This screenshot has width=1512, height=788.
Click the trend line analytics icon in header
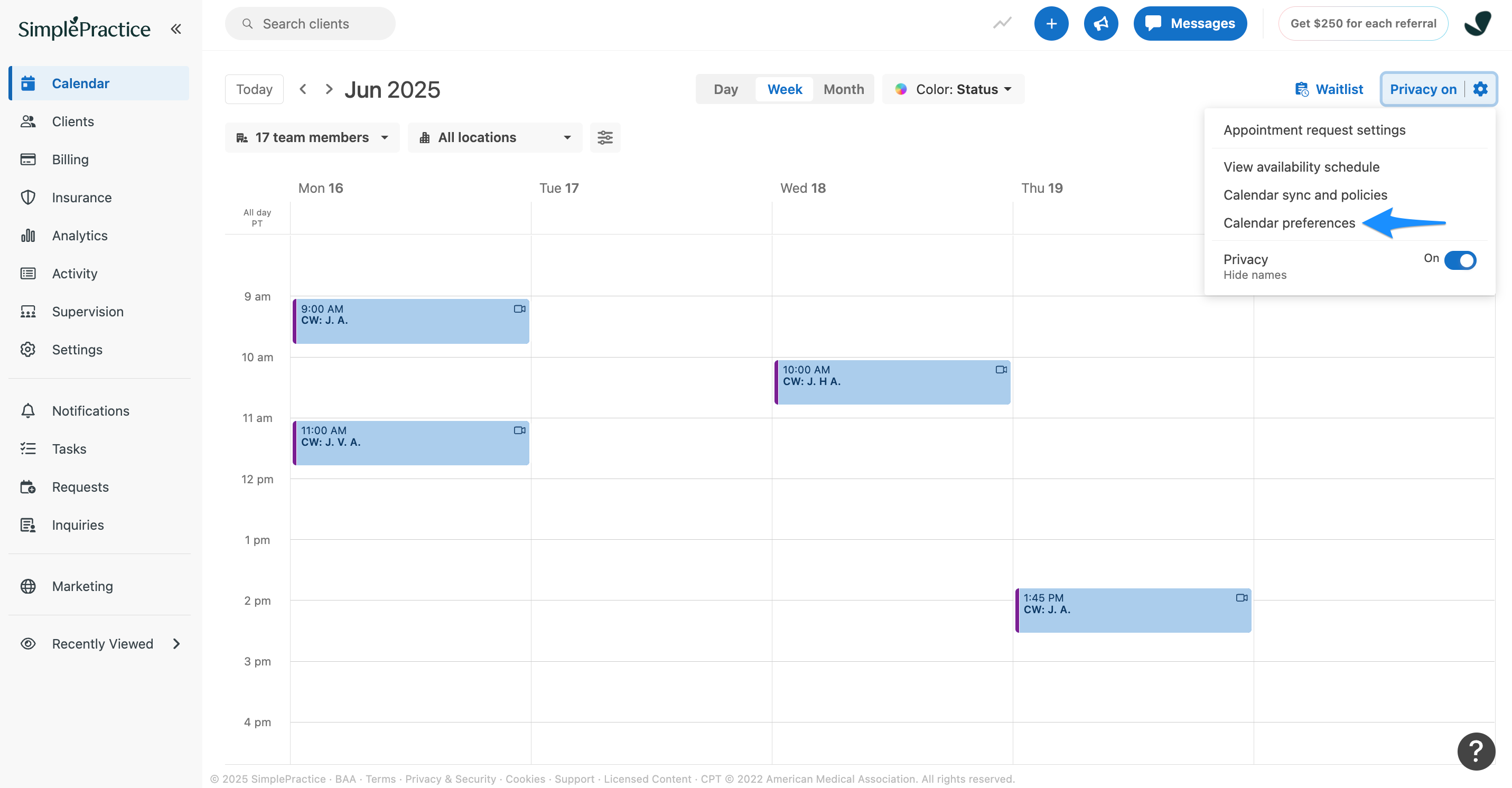coord(1002,23)
